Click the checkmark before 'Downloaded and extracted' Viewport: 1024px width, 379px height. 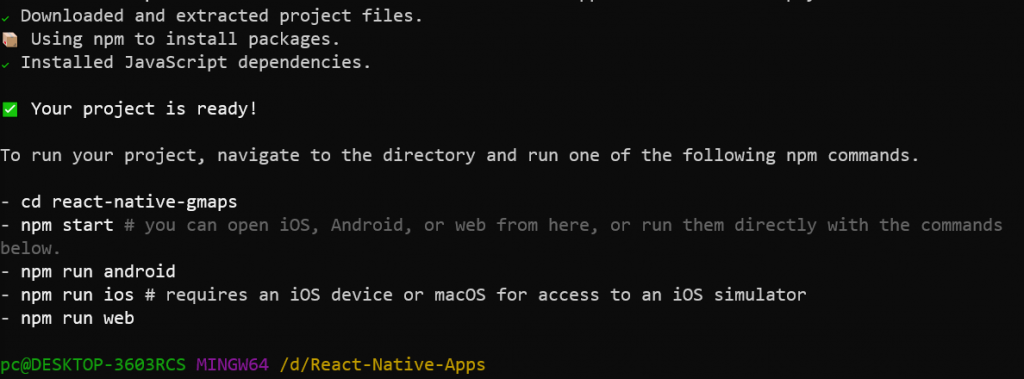(x=5, y=19)
